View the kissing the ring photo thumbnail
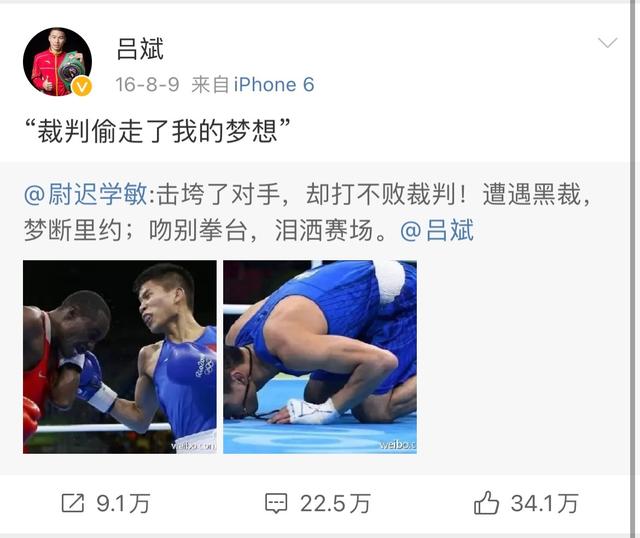 (x=320, y=357)
